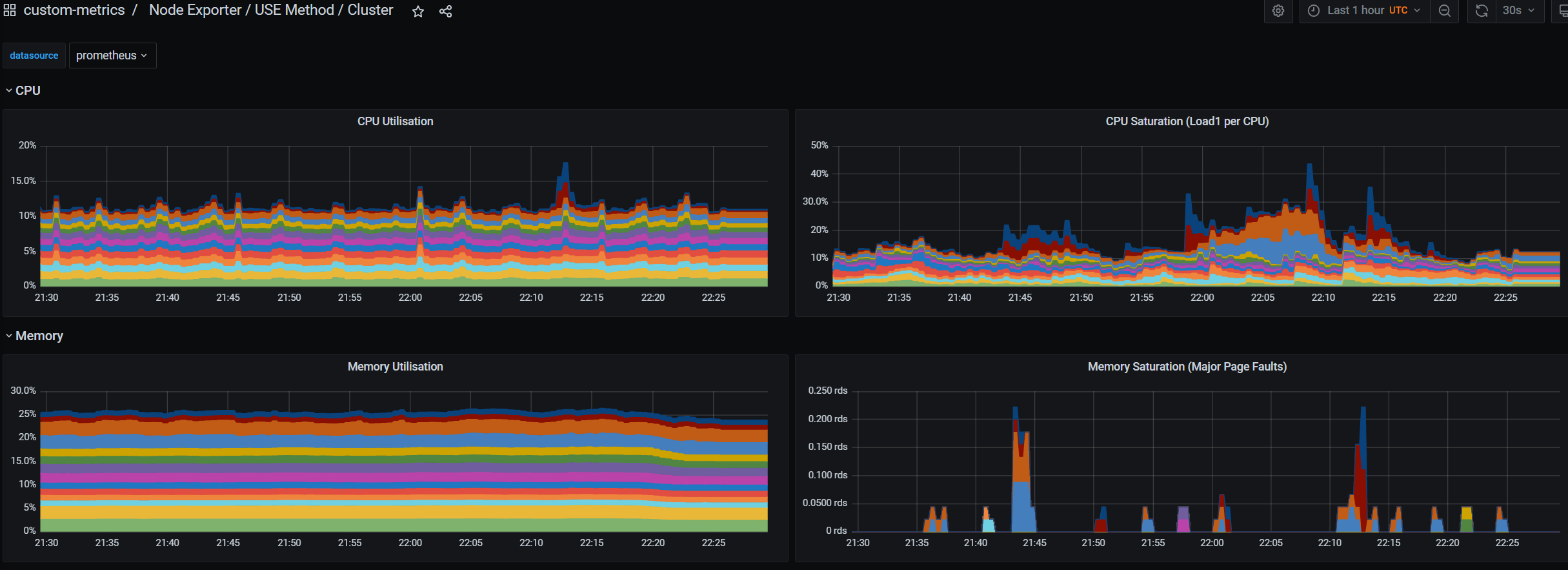Open the Last 1 hour time picker
1568x570 pixels.
click(x=1364, y=11)
